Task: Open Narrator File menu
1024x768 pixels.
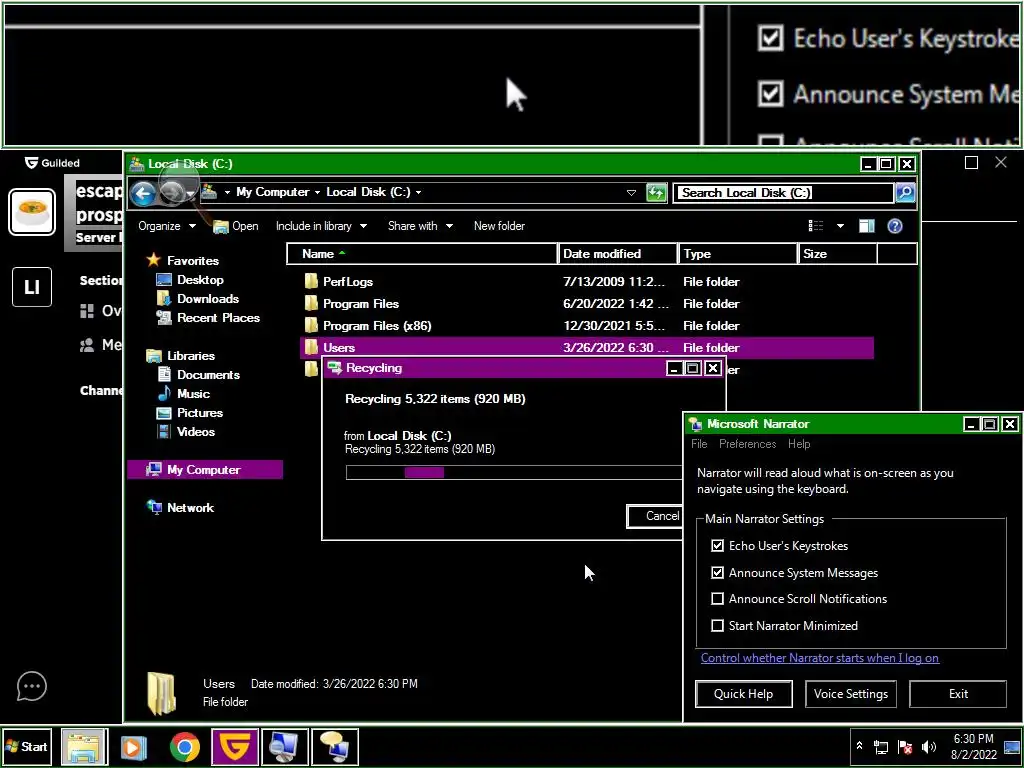Action: 699,444
